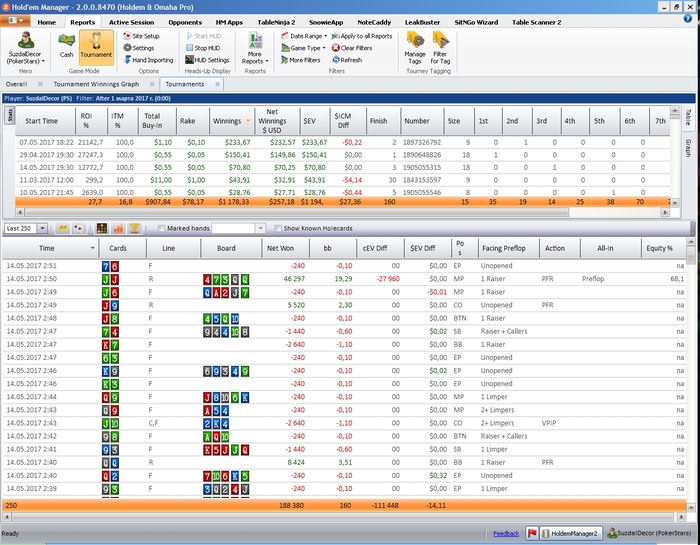Viewport: 700px width, 545px height.
Task: Select tournament row 07.05.2017 18:22
Action: pos(342,142)
